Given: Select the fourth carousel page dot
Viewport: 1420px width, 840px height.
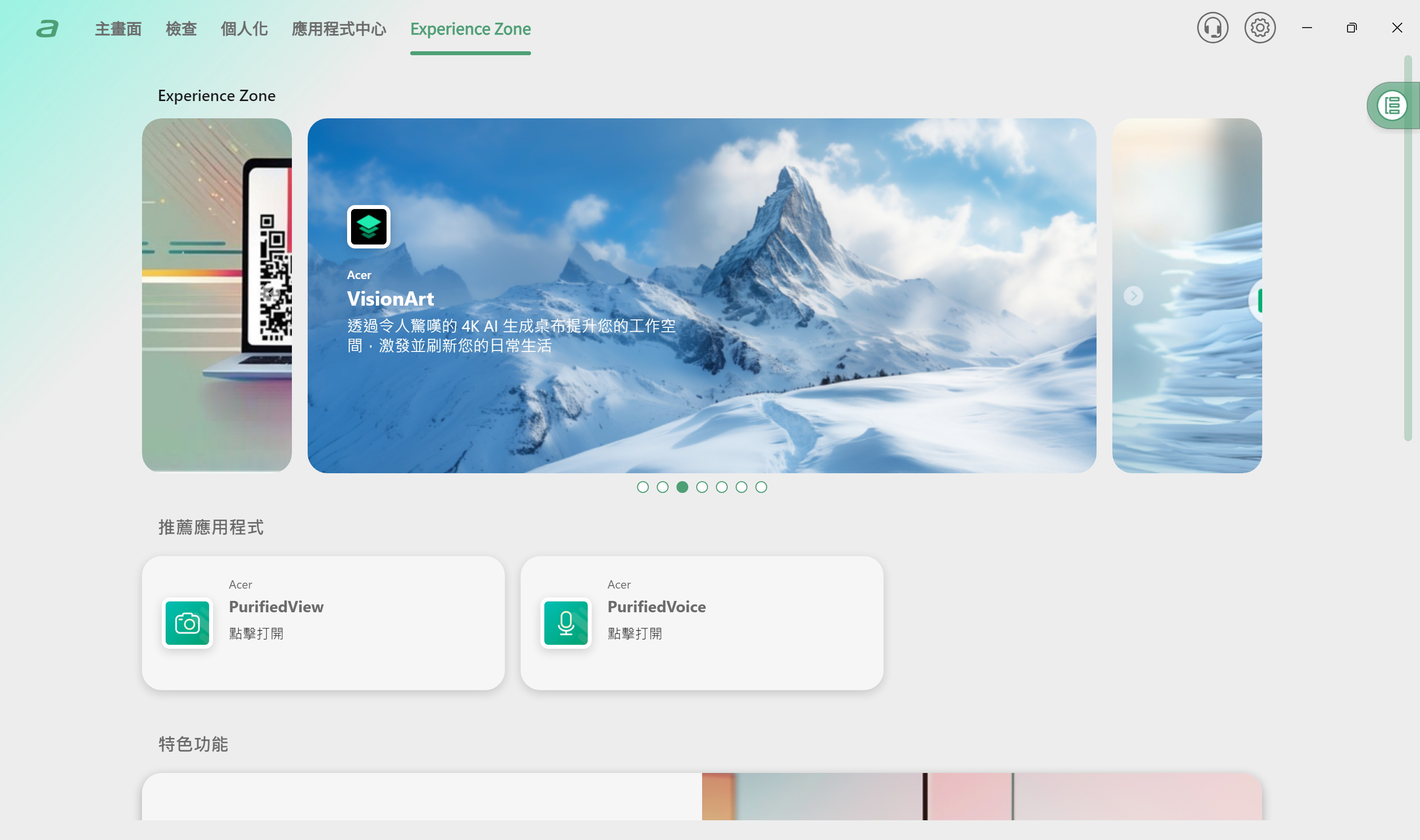Looking at the screenshot, I should click(702, 487).
